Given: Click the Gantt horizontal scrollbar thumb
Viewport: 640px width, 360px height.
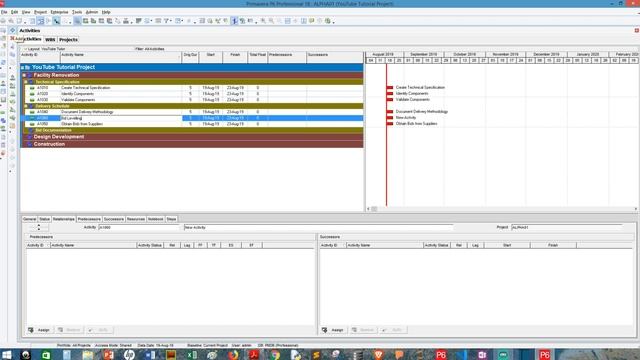Looking at the screenshot, I should point(374,209).
